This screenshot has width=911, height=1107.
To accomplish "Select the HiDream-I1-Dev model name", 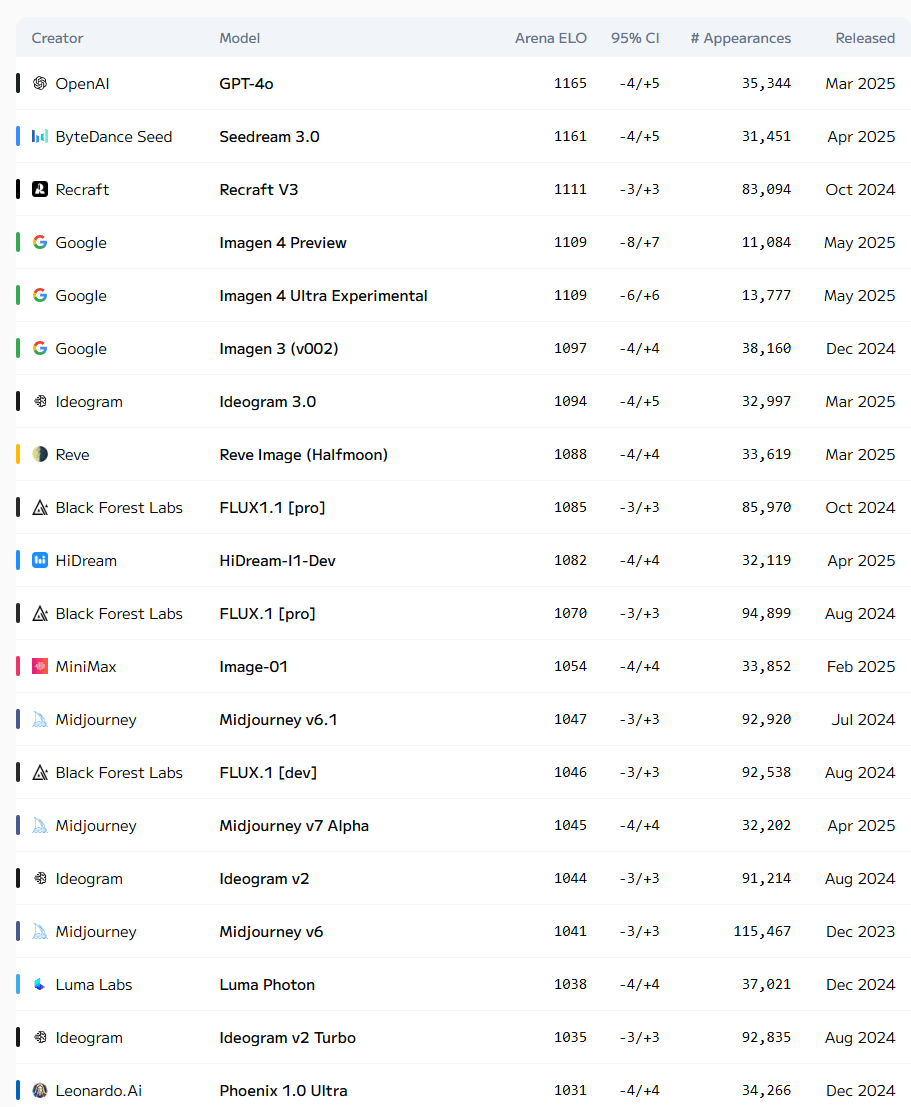I will coord(278,561).
